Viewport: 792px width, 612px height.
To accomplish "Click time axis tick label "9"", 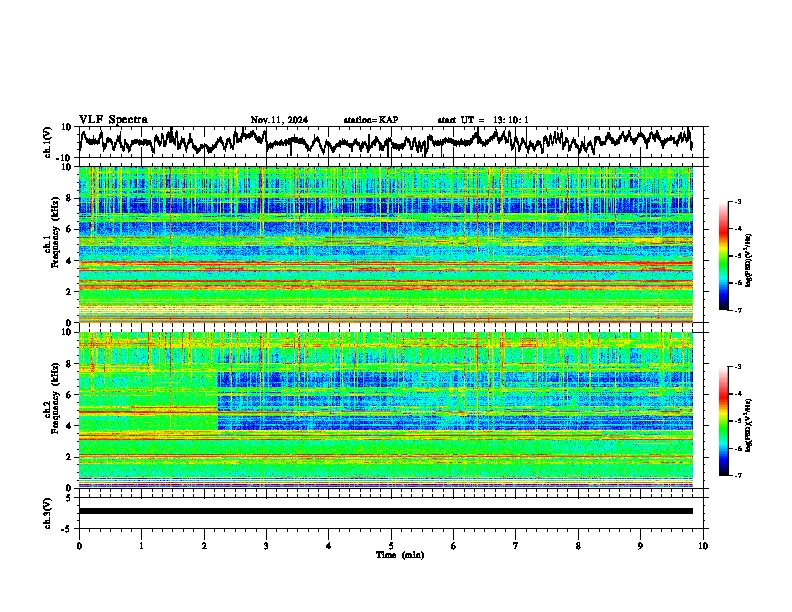I will click(x=640, y=546).
